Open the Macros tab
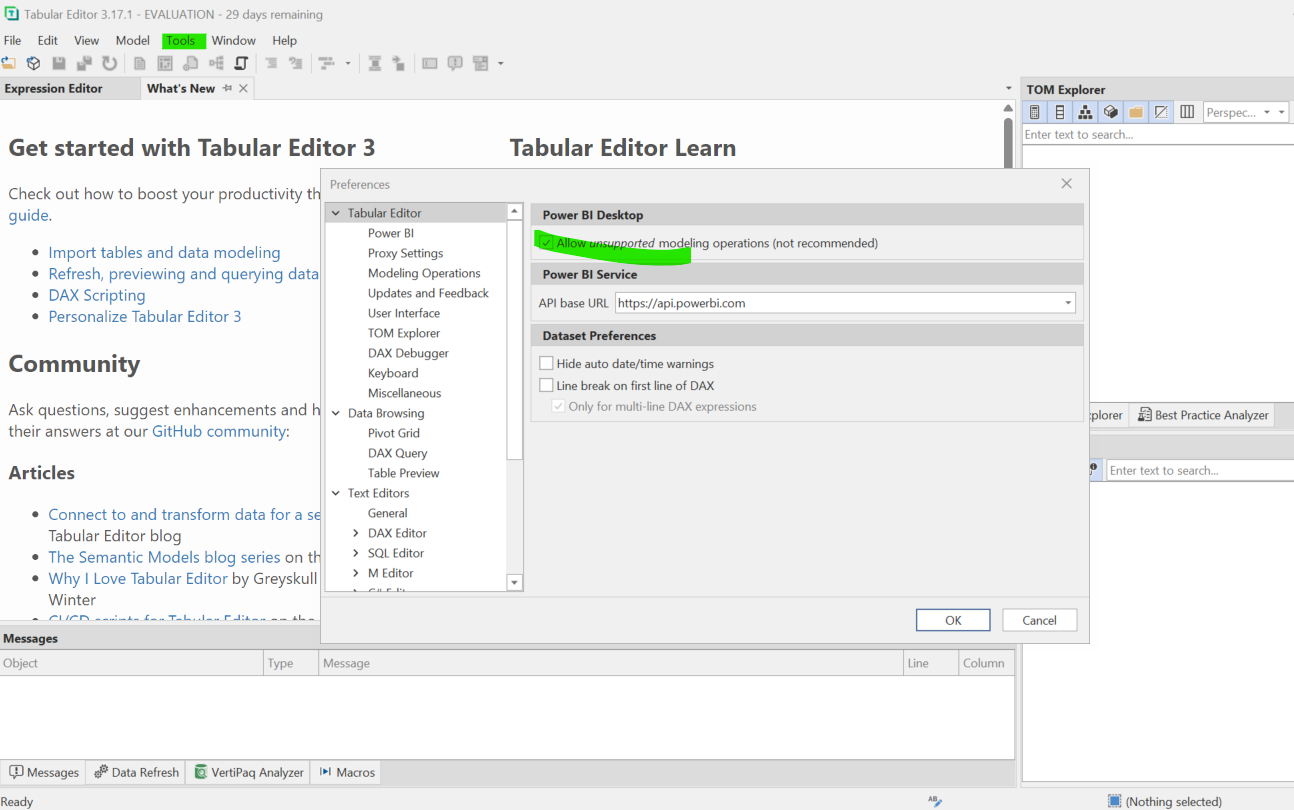Image resolution: width=1294 pixels, height=810 pixels. pyautogui.click(x=347, y=772)
